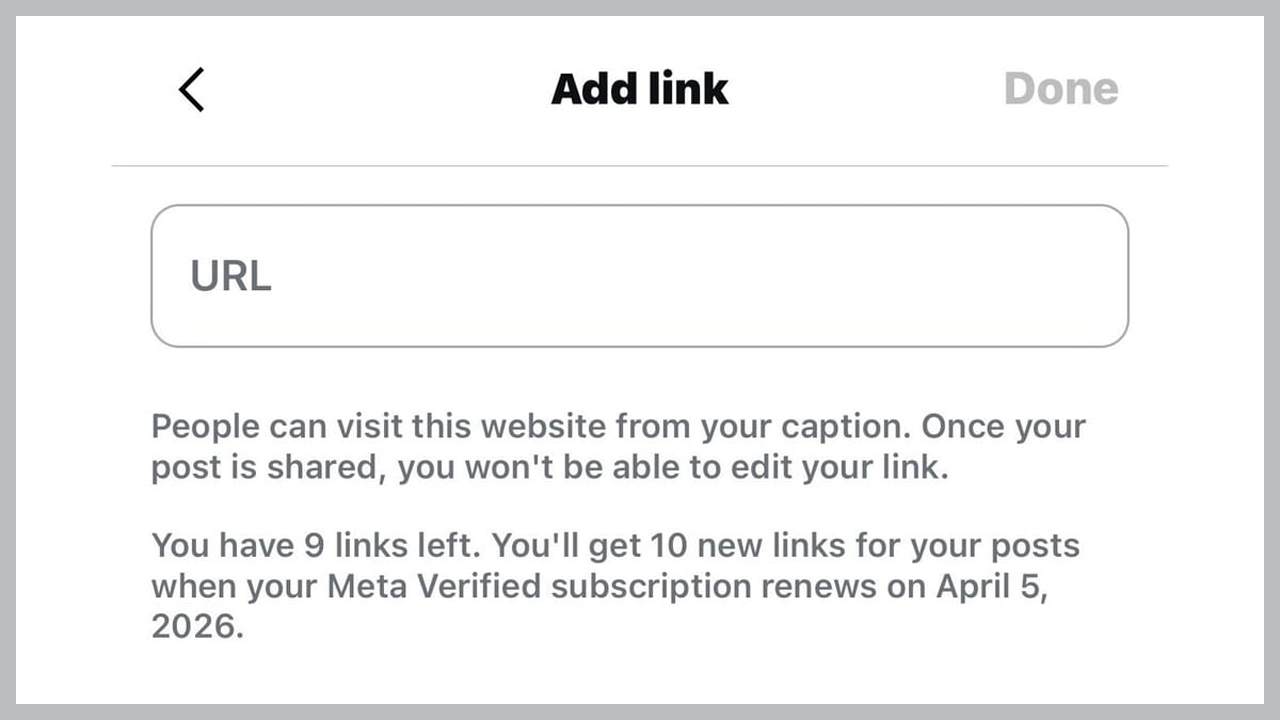Click the "URL" placeholder text
This screenshot has height=720, width=1280.
(x=231, y=277)
